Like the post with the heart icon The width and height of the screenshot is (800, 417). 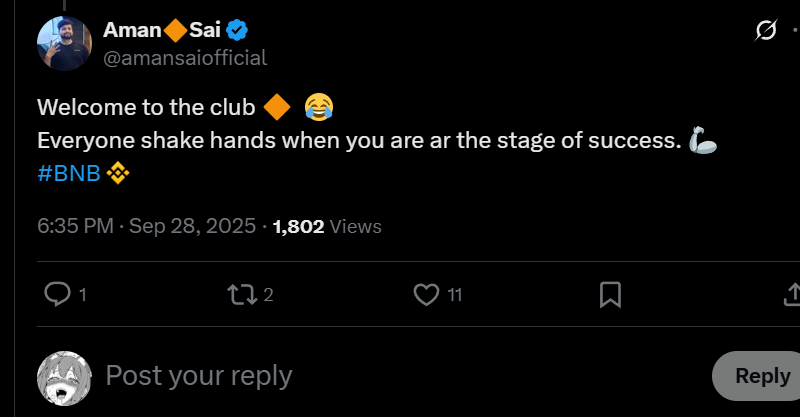427,295
